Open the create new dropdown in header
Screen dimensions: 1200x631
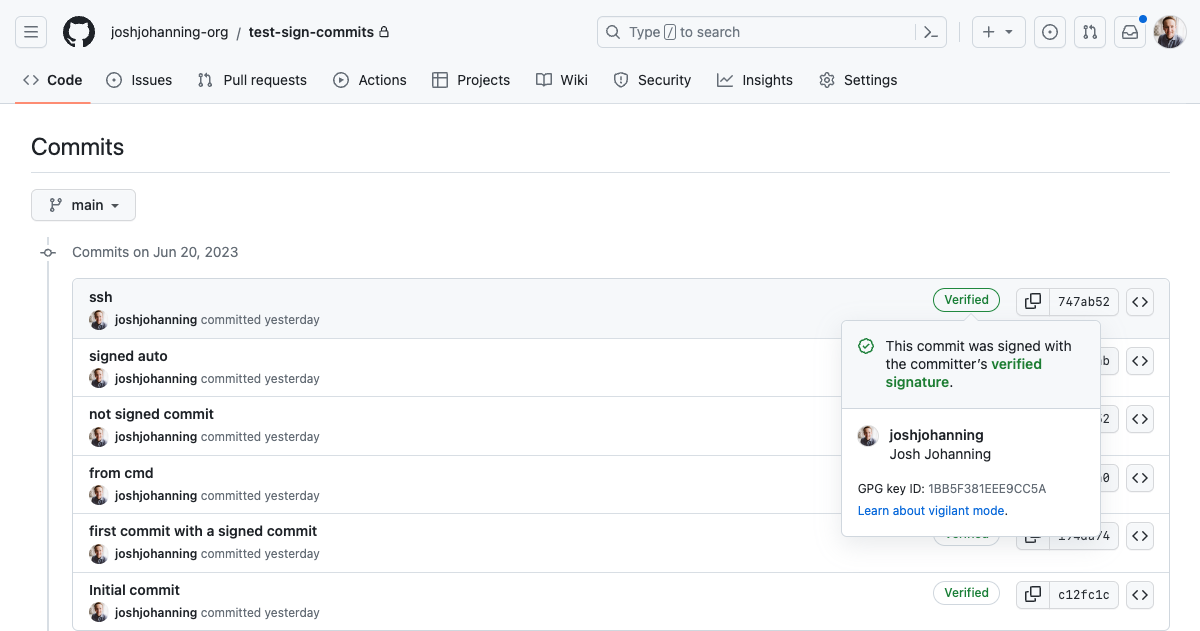tap(997, 31)
